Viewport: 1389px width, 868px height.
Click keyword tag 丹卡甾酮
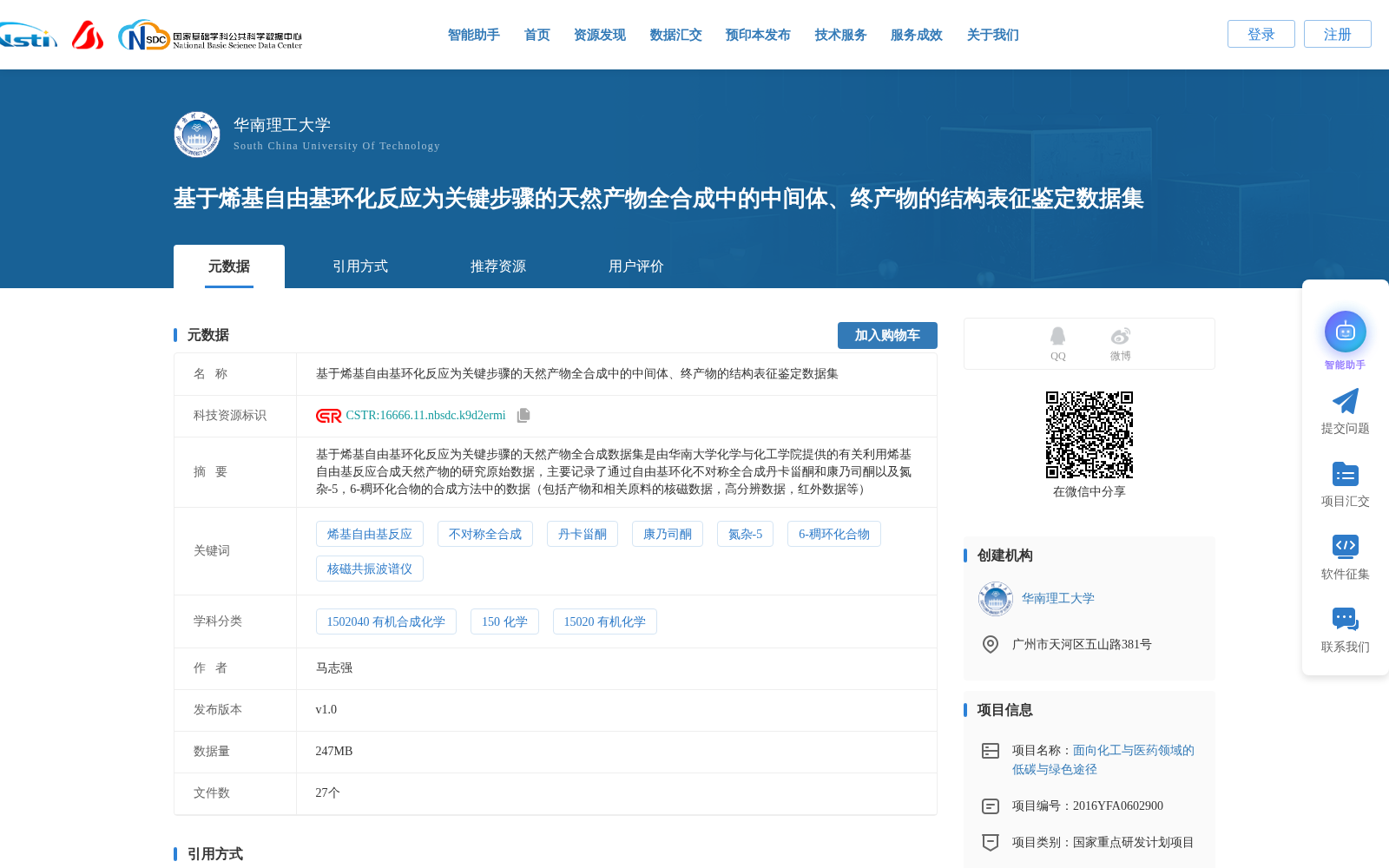pyautogui.click(x=583, y=534)
